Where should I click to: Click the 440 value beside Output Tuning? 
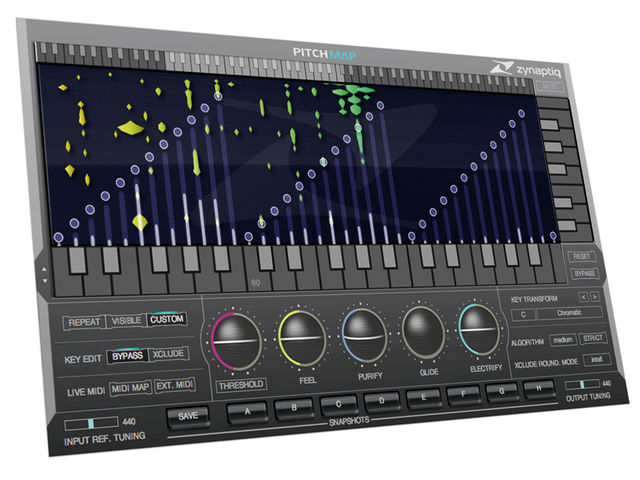click(607, 383)
